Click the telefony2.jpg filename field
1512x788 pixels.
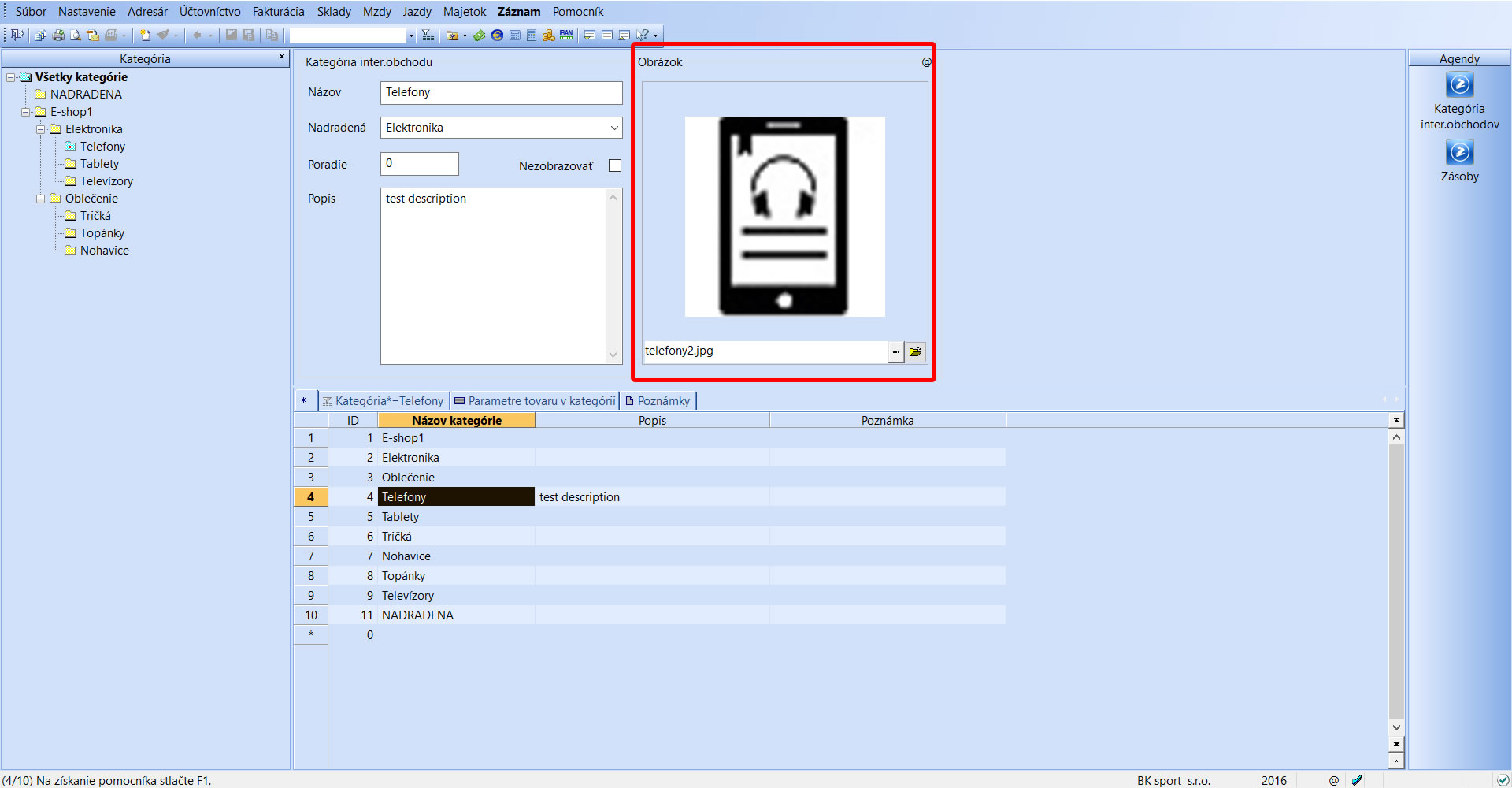(x=765, y=351)
